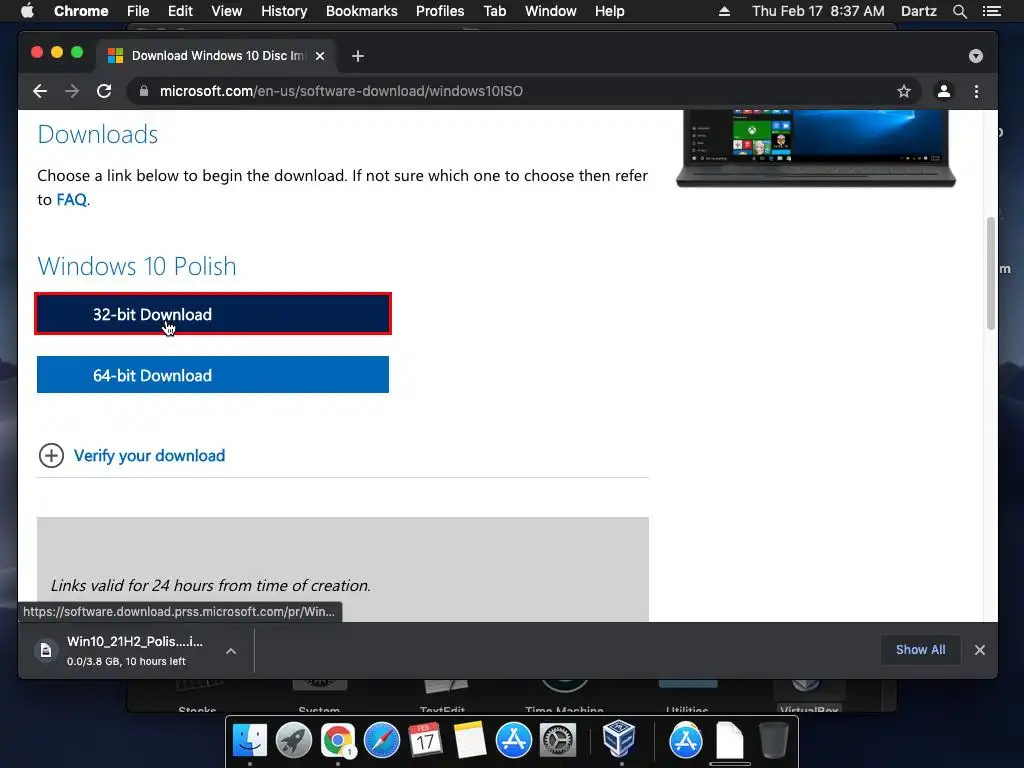Click the 64-bit Download button
Screen dimensions: 1024x768
[x=213, y=375]
